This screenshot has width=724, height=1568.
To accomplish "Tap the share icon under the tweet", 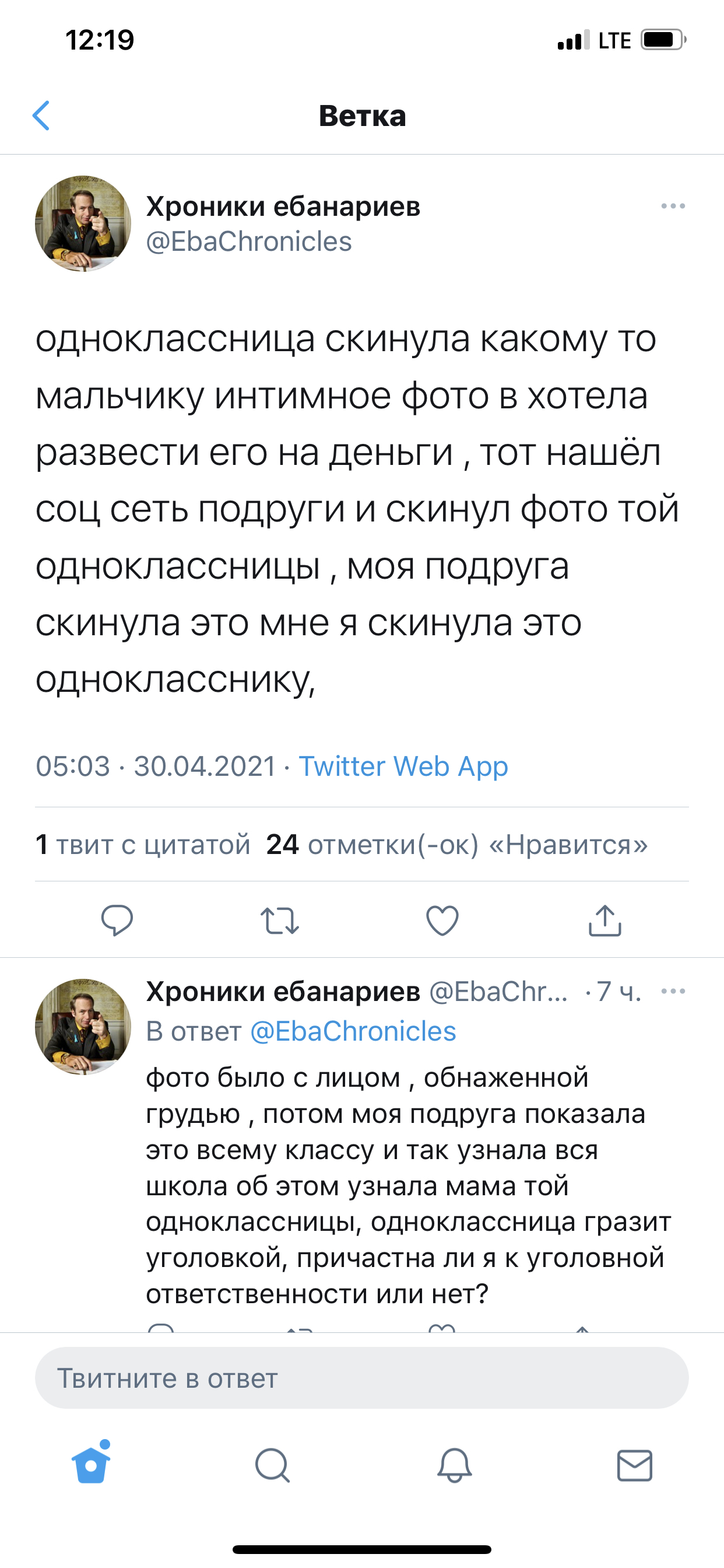I will click(x=604, y=920).
